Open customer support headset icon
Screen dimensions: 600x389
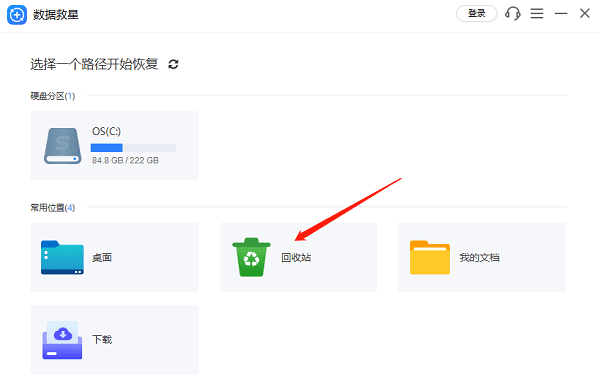[513, 14]
